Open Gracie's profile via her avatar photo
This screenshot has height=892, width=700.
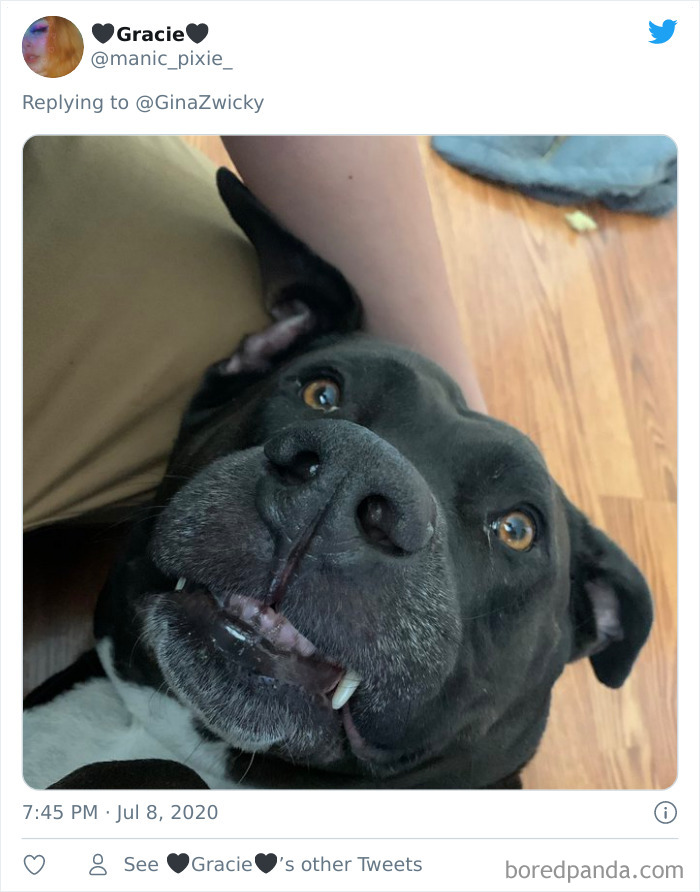pyautogui.click(x=52, y=47)
